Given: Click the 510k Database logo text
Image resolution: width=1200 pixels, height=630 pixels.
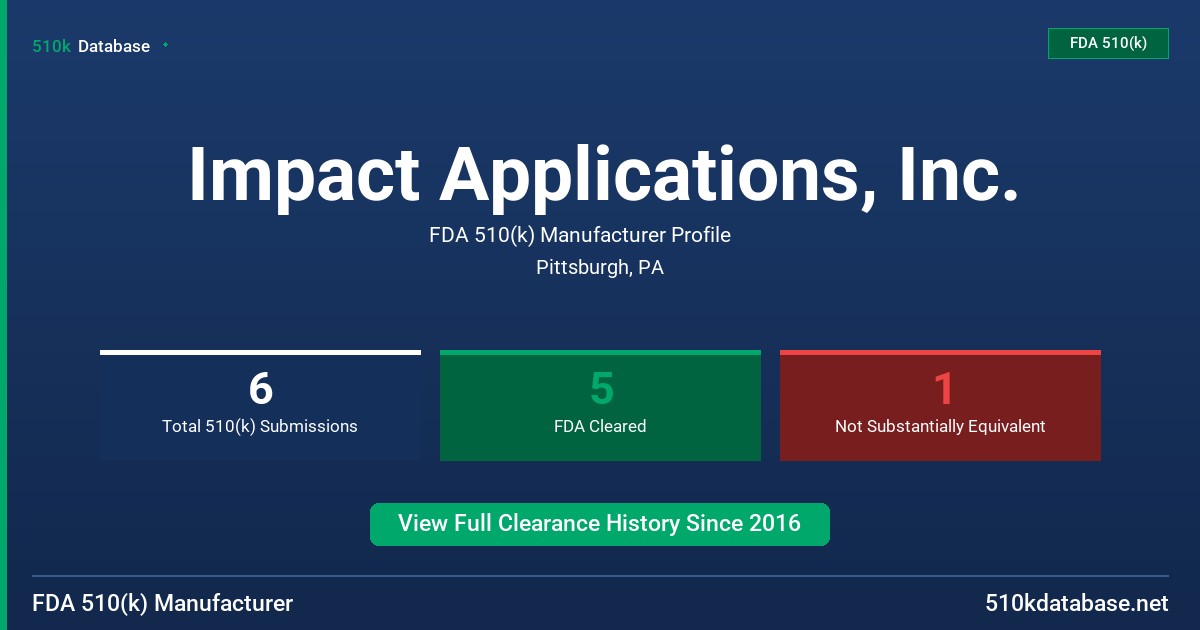Looking at the screenshot, I should tap(91, 46).
